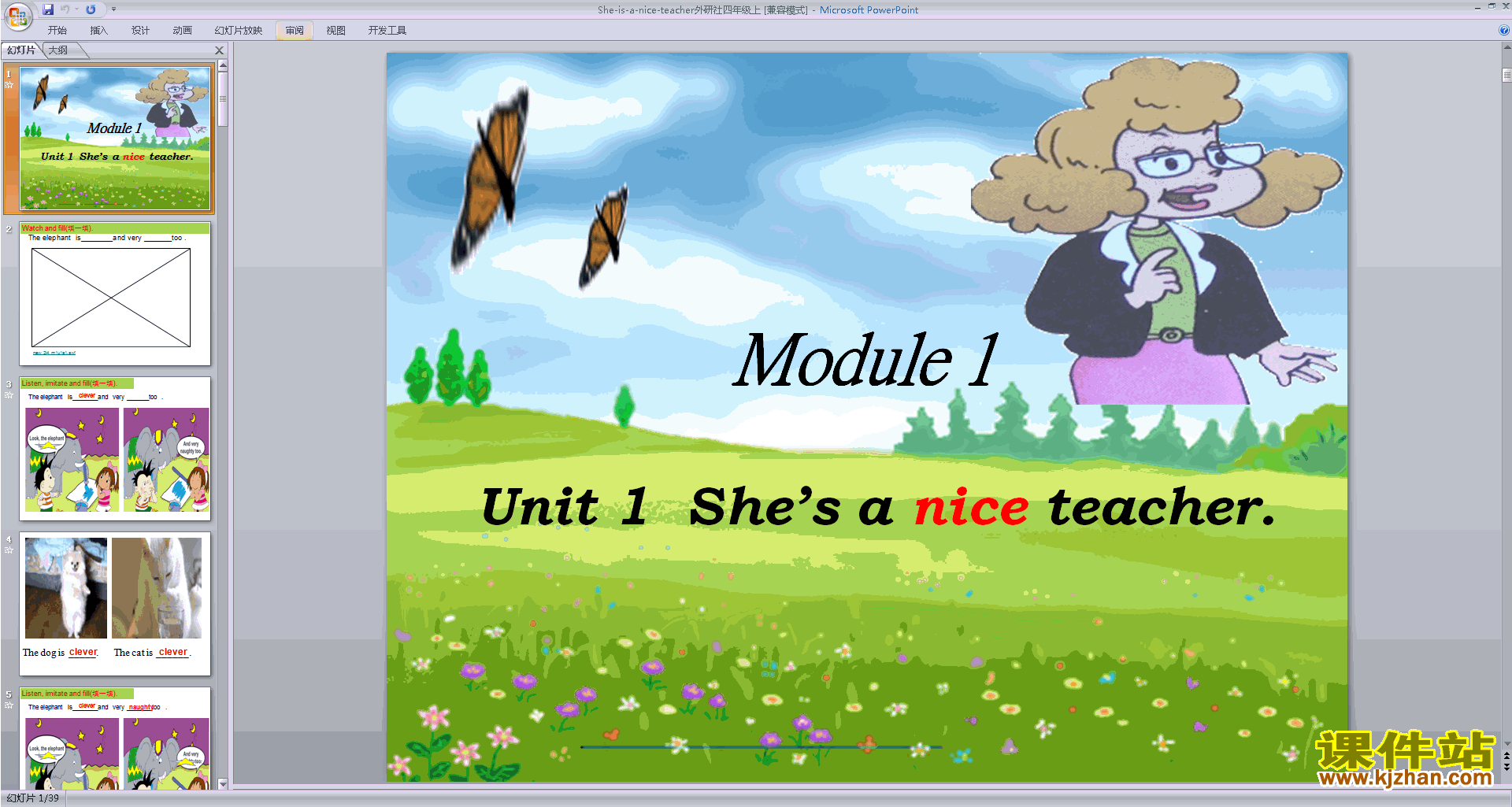
Task: Open the 视图 ribbon tab
Action: (335, 30)
